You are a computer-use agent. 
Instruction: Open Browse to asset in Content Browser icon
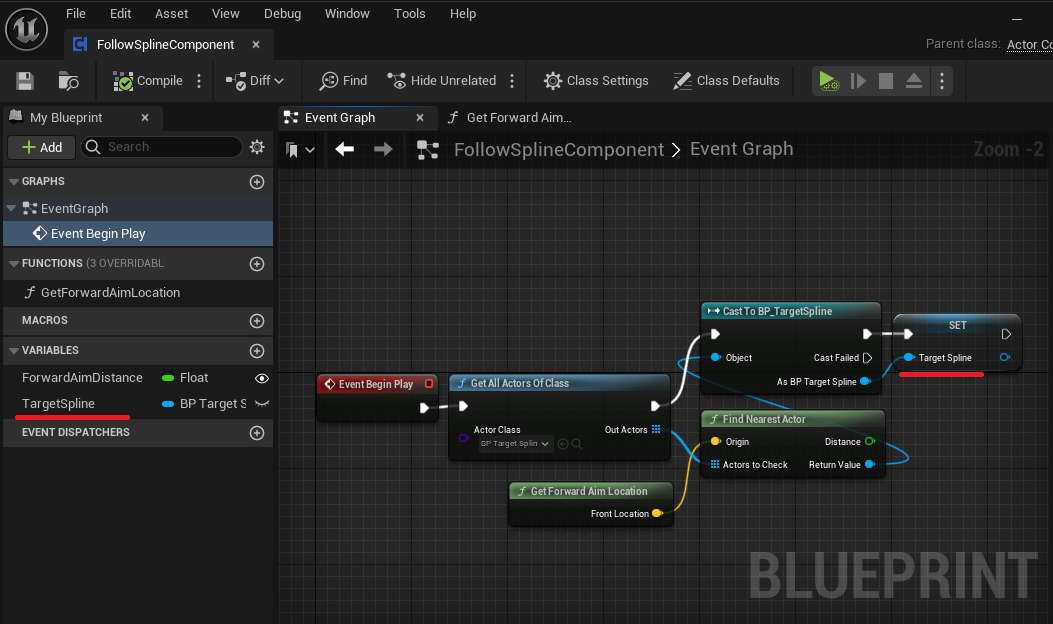pos(68,81)
